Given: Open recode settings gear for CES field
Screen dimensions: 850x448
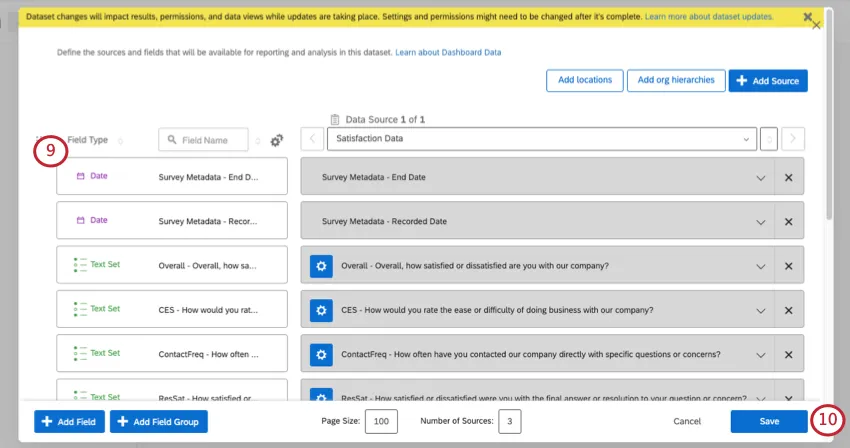Looking at the screenshot, I should (321, 310).
